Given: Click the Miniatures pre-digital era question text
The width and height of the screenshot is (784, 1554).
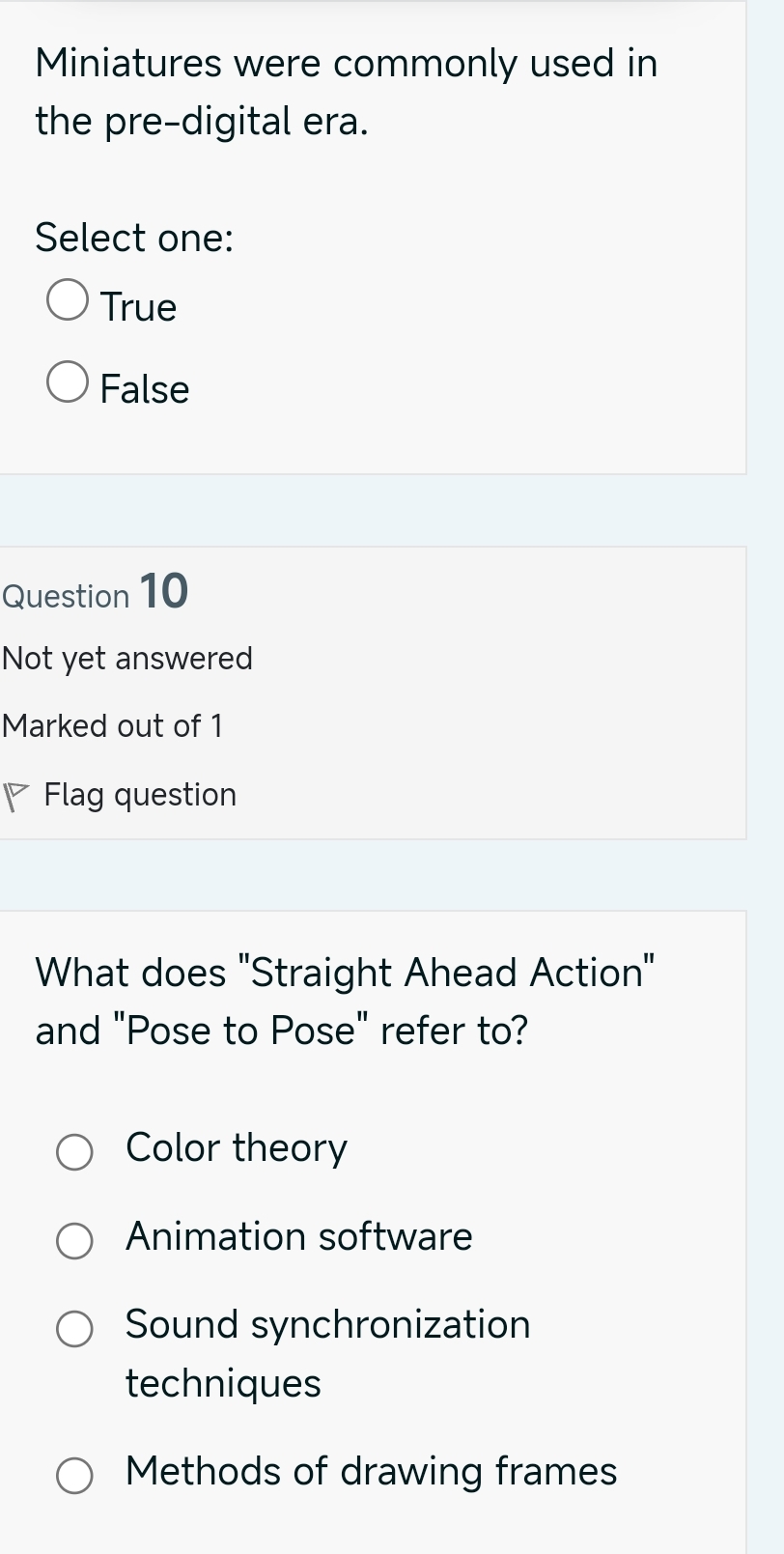Looking at the screenshot, I should coord(346,92).
